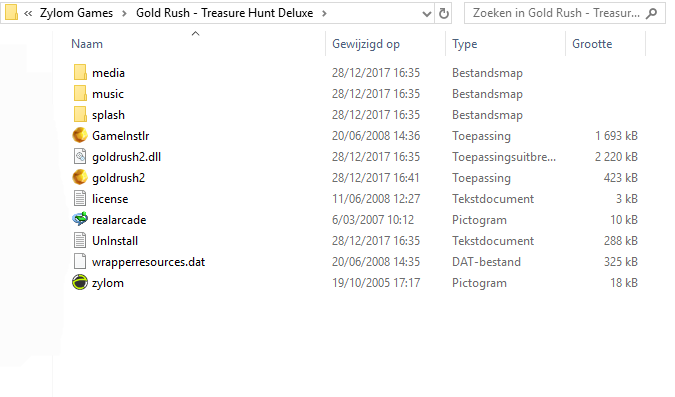Click the zylom pictogram icon

point(80,283)
